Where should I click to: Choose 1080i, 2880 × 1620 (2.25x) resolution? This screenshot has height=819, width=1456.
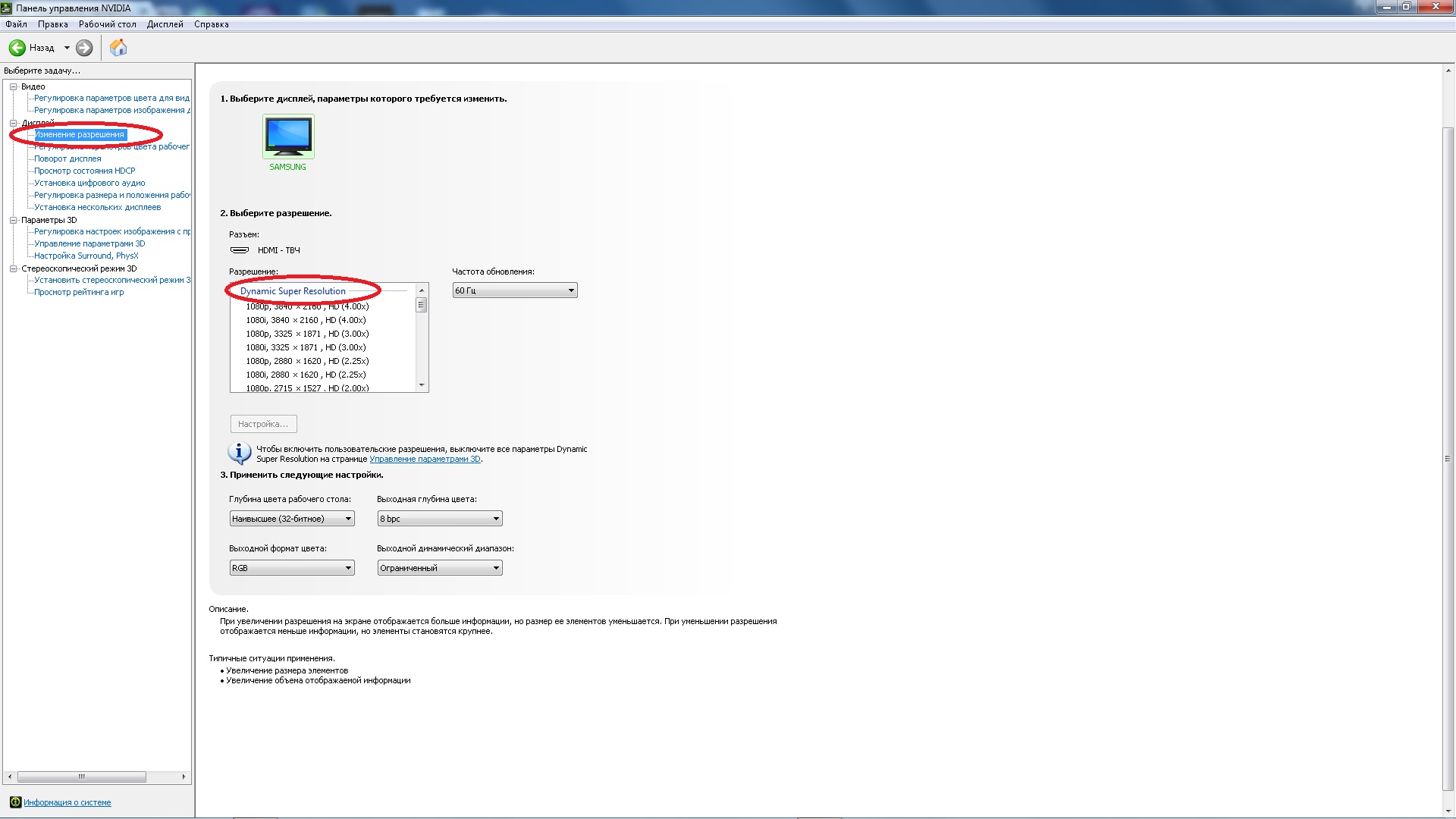tap(306, 375)
